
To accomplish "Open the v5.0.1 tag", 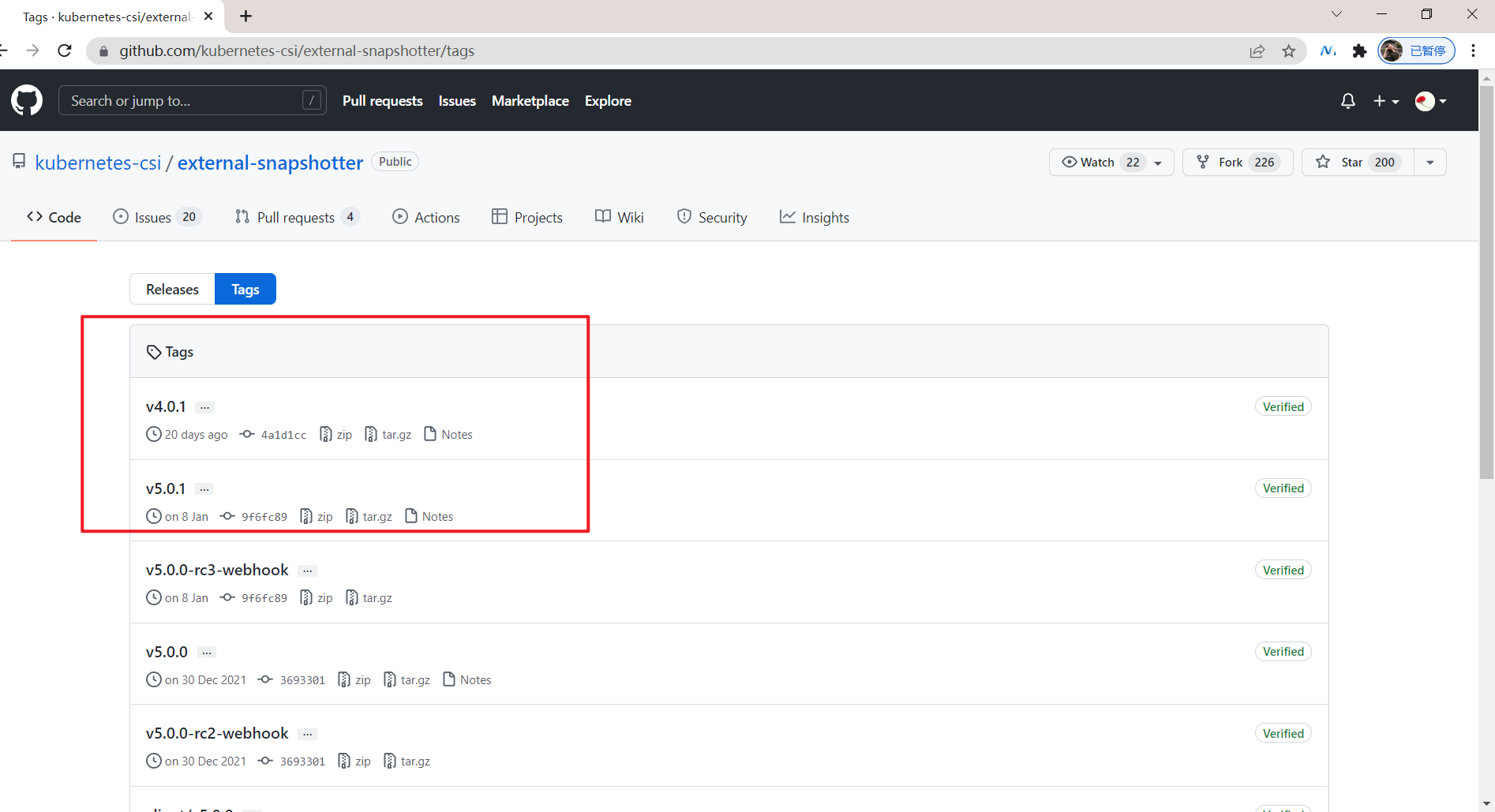I will (x=166, y=488).
